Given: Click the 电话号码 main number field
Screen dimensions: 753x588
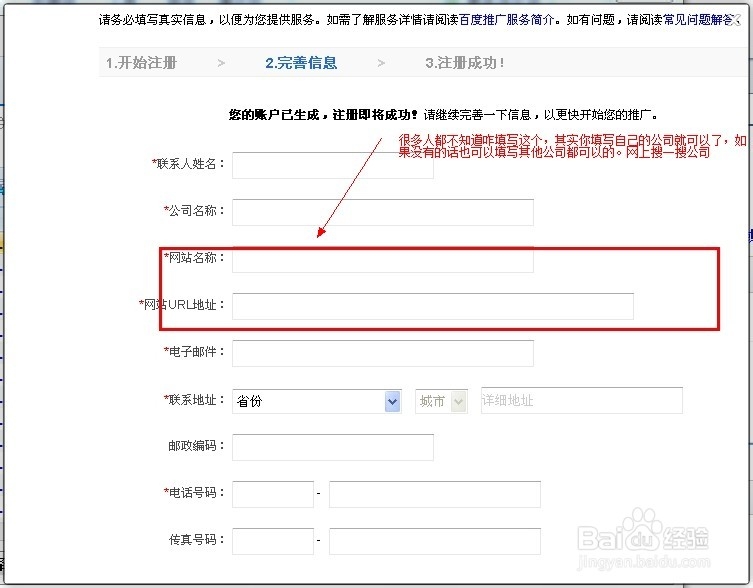Looking at the screenshot, I should point(435,494).
